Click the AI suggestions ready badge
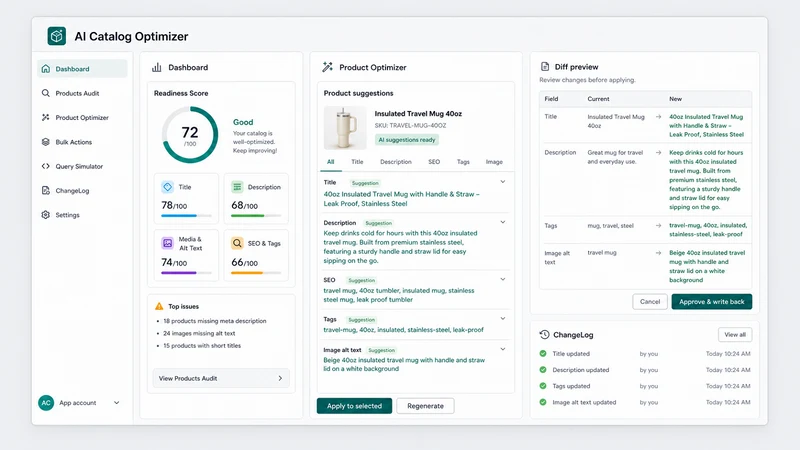800x450 pixels. pyautogui.click(x=407, y=140)
